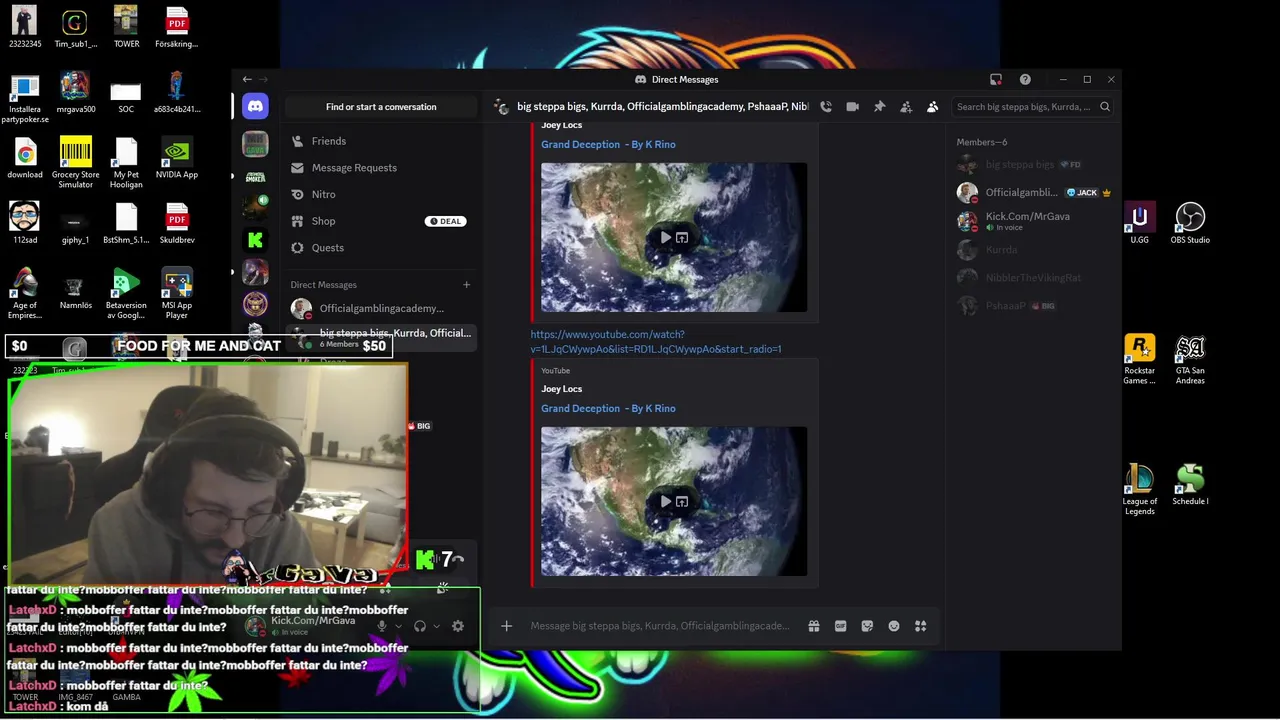This screenshot has height=720, width=1280.
Task: Open Discord inbox icon in title bar
Action: (x=996, y=79)
